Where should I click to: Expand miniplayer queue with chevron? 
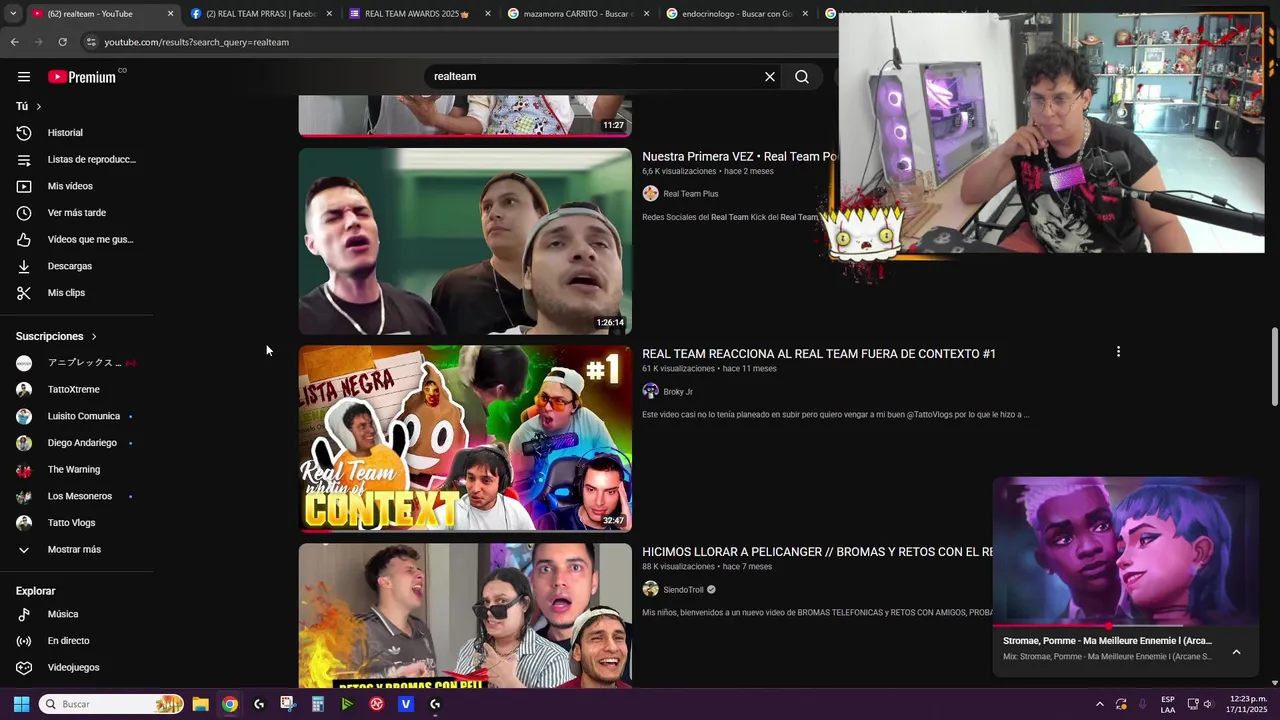1236,652
